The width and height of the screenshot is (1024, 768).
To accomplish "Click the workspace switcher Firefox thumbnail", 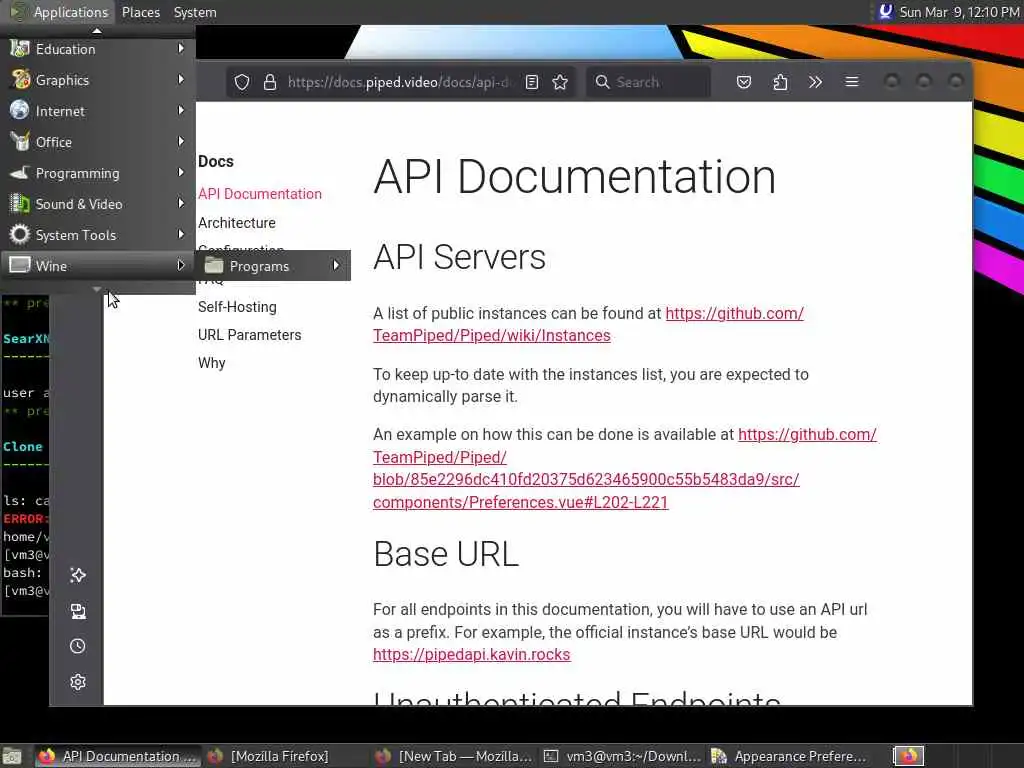I will [x=908, y=756].
